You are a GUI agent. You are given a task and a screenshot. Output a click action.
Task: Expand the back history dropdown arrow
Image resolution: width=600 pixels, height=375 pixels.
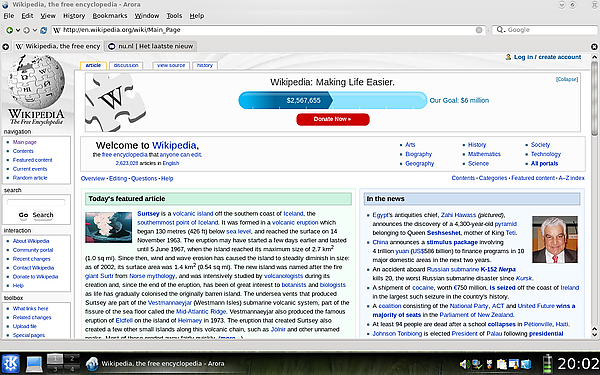[x=18, y=30]
